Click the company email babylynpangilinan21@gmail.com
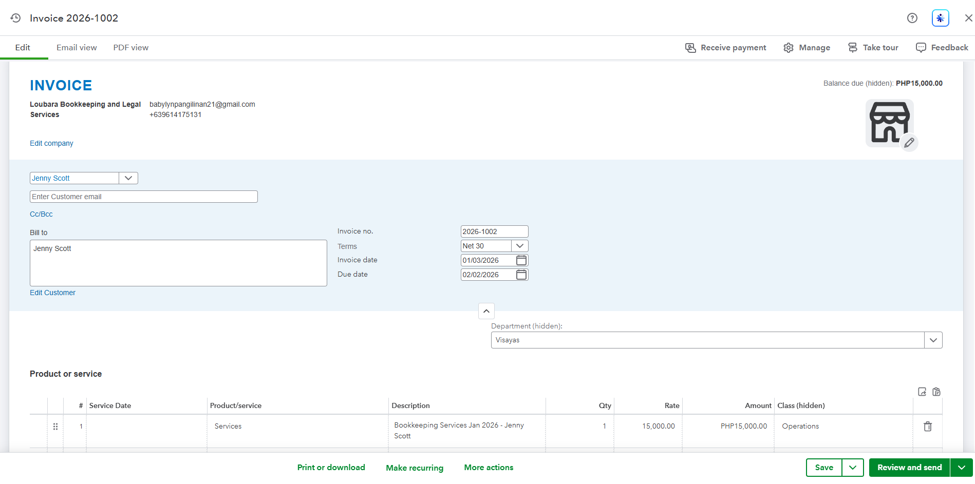The height and width of the screenshot is (484, 975). [x=203, y=105]
